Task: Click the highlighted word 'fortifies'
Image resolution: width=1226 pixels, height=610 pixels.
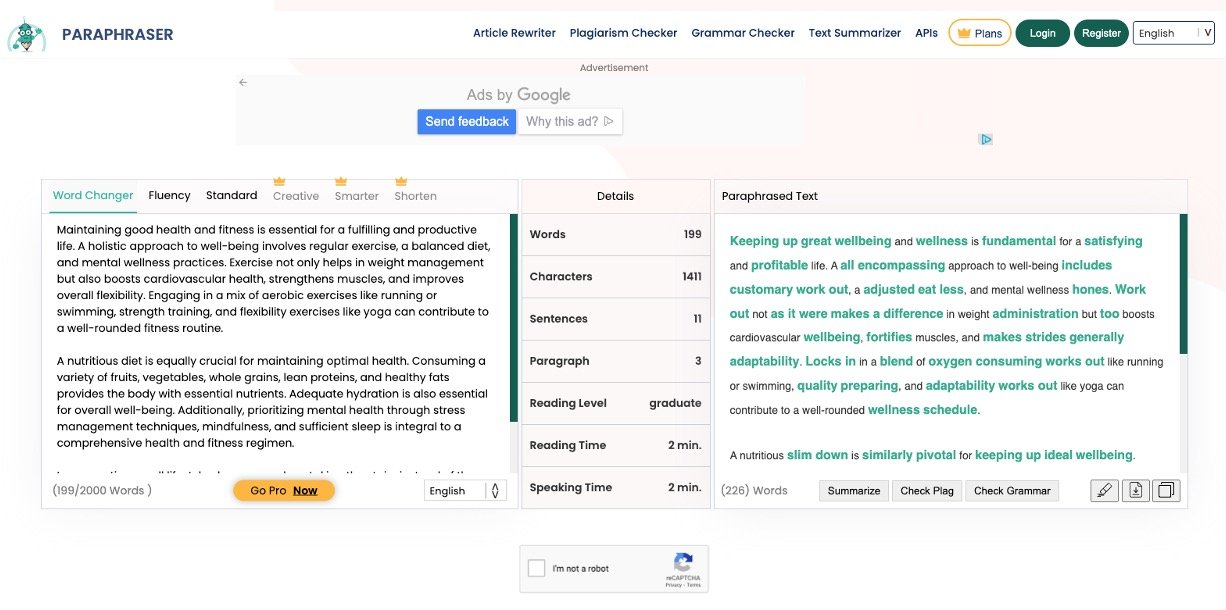Action: 890,337
